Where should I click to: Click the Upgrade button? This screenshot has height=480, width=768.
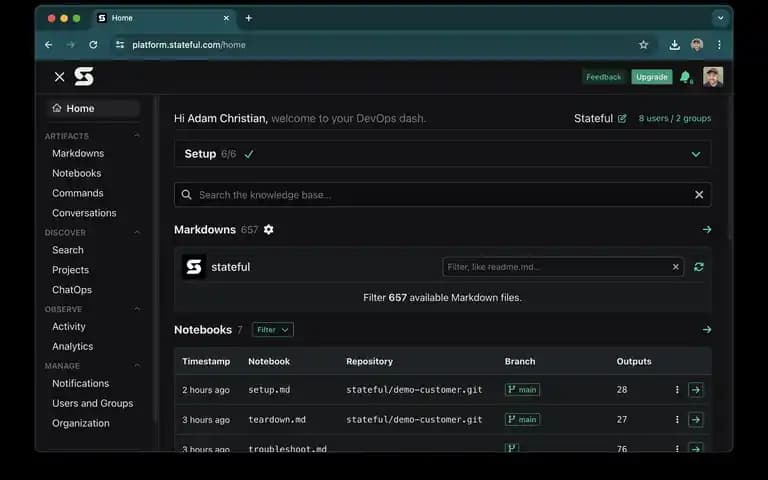tap(651, 77)
